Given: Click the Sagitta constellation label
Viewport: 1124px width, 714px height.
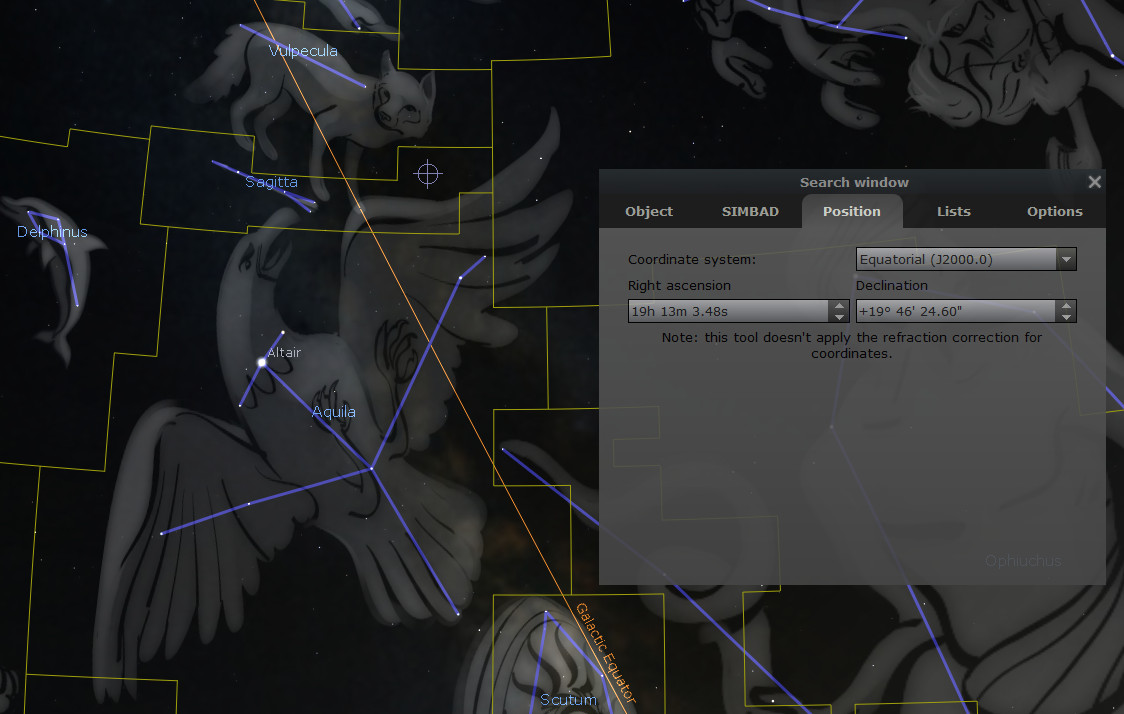Looking at the screenshot, I should pos(272,182).
